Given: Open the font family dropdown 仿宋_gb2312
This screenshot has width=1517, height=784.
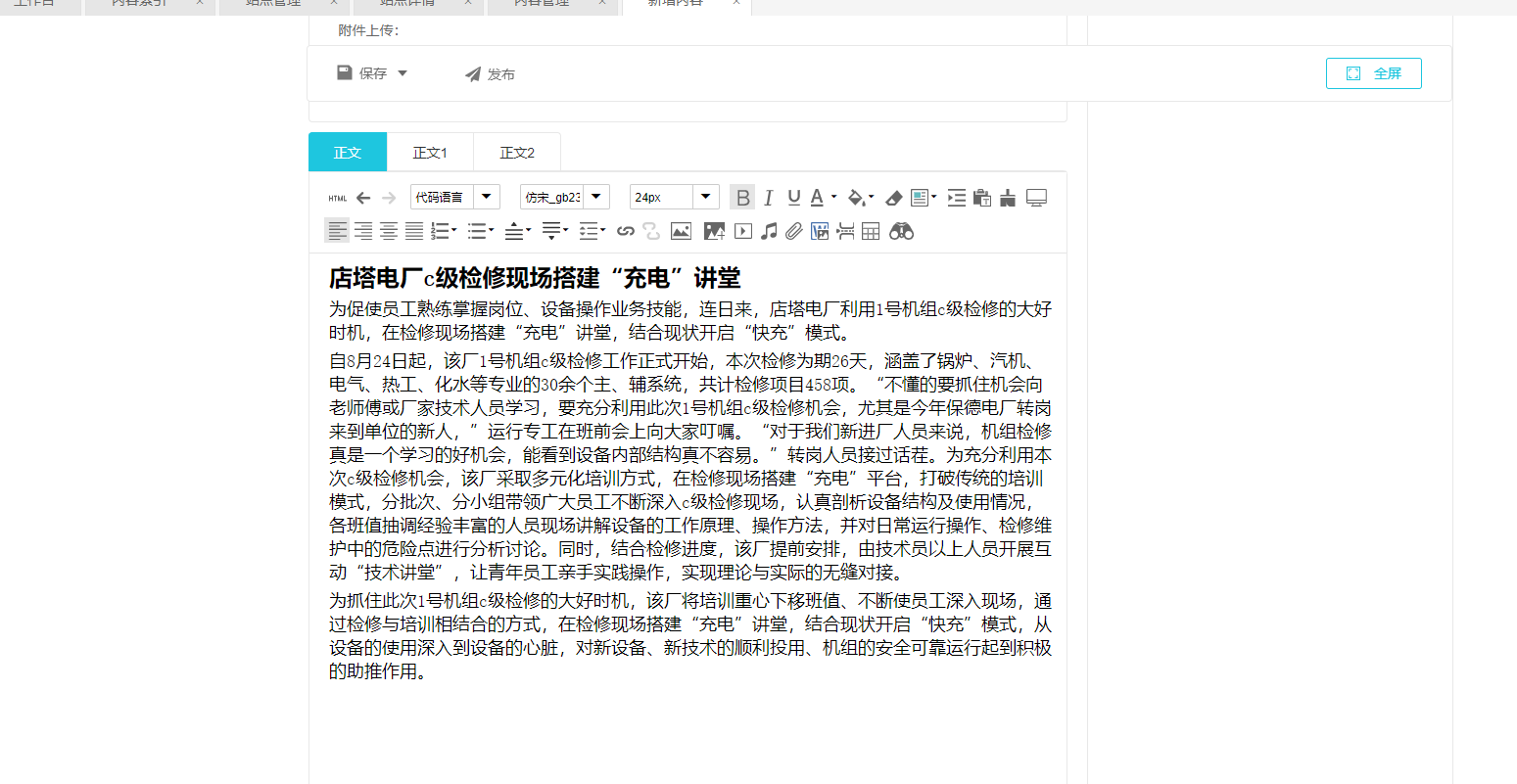Looking at the screenshot, I should tap(565, 197).
